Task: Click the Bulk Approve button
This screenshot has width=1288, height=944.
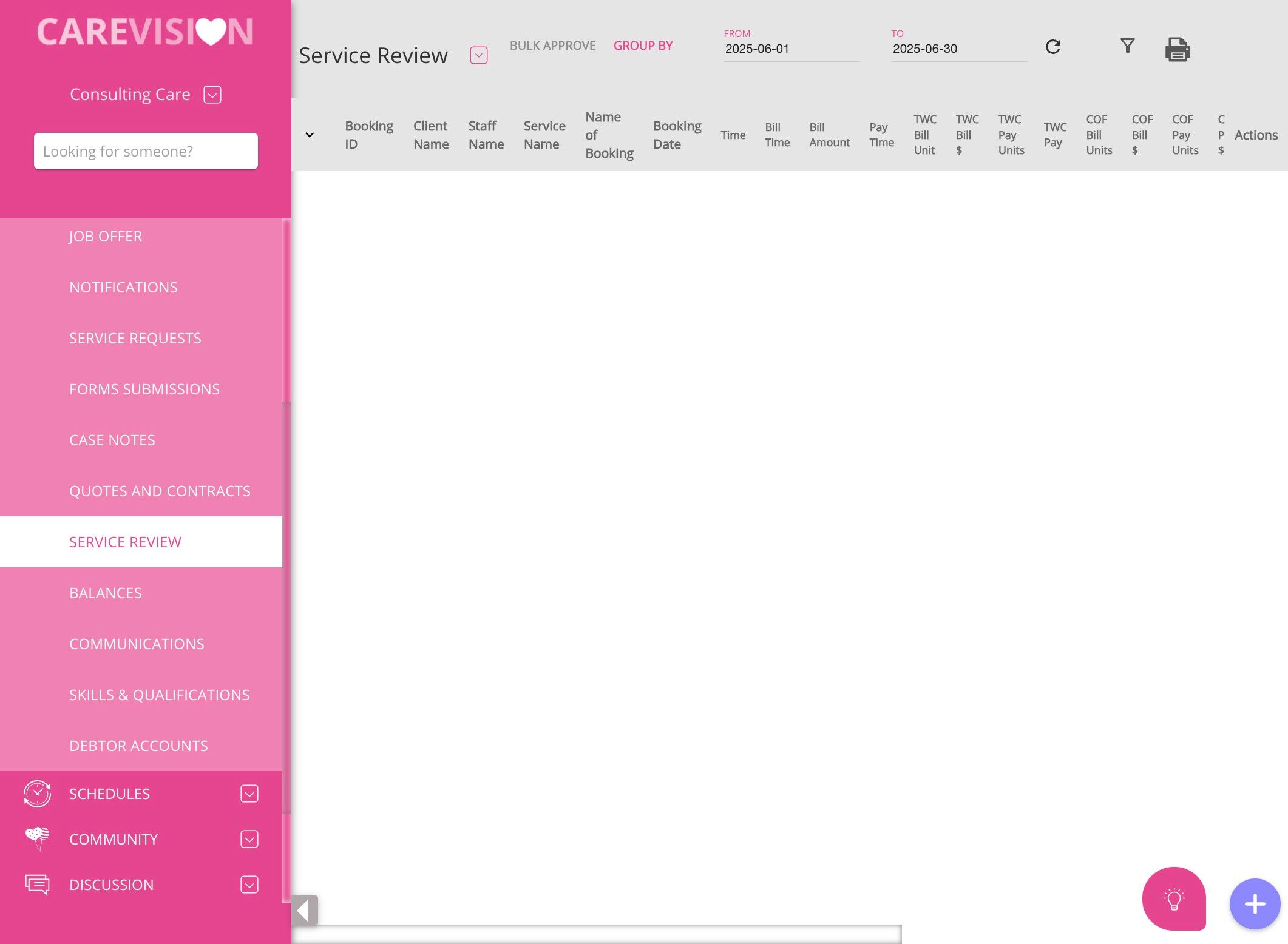Action: click(x=552, y=46)
